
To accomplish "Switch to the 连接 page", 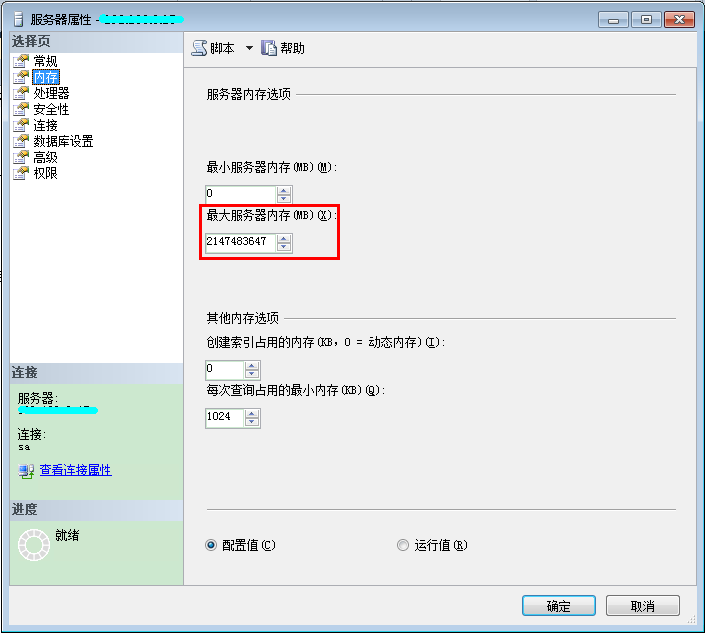I will click(45, 125).
